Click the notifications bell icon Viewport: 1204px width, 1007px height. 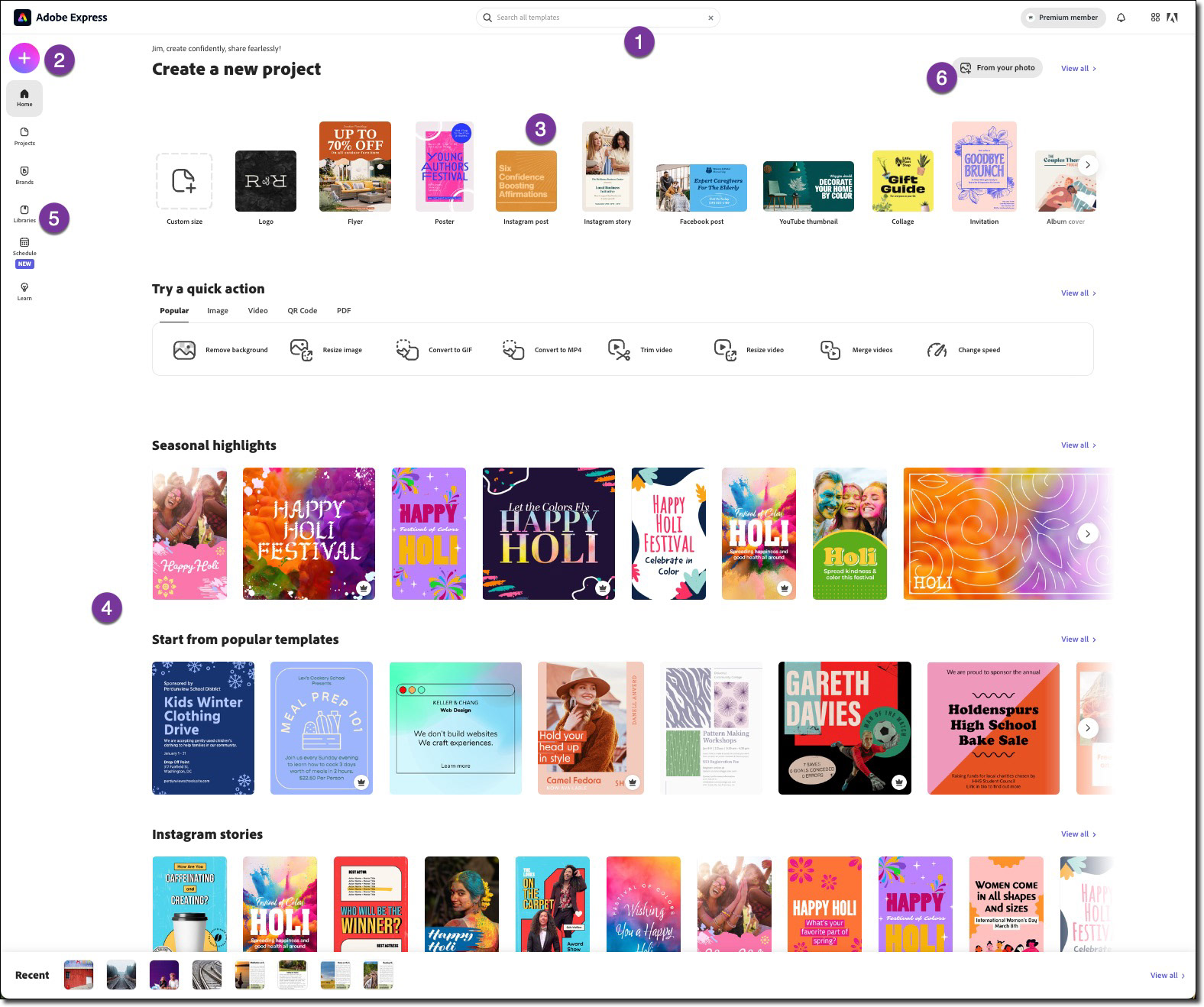point(1121,18)
